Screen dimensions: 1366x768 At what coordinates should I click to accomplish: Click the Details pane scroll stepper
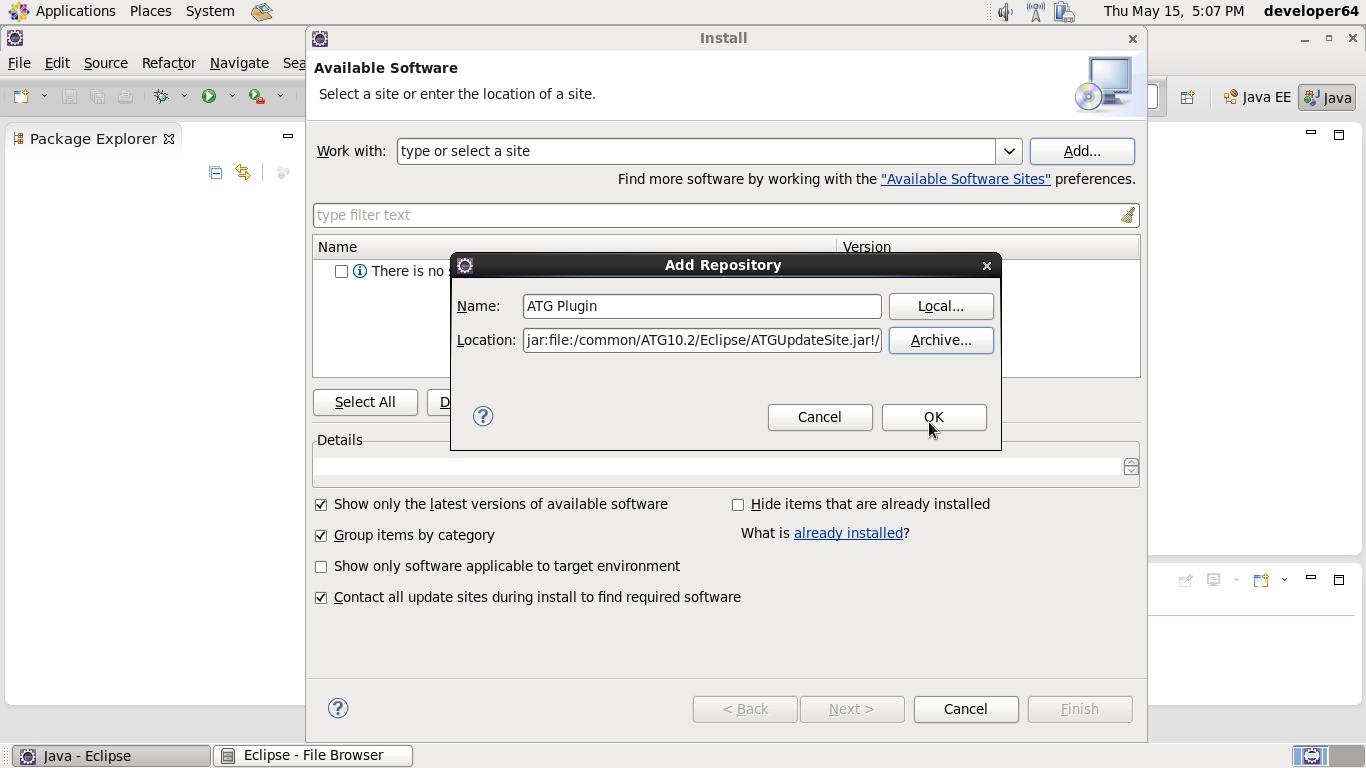coord(1131,467)
